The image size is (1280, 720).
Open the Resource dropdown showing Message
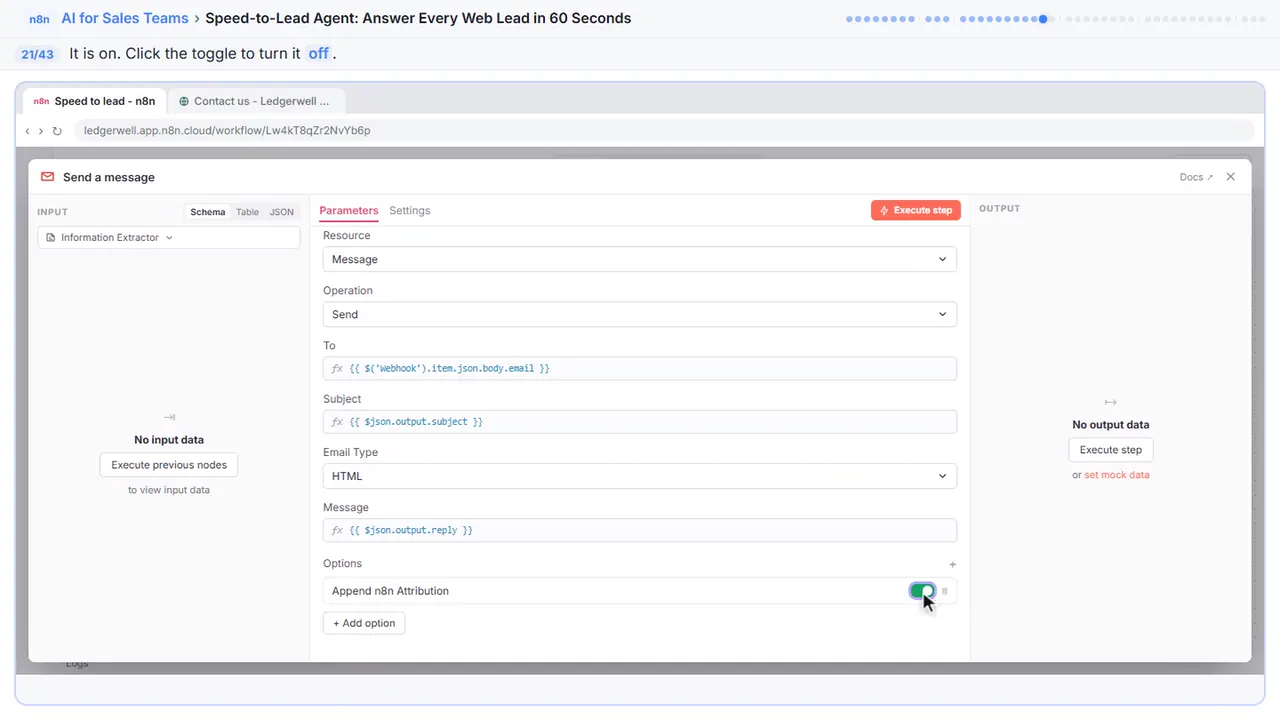(x=639, y=259)
